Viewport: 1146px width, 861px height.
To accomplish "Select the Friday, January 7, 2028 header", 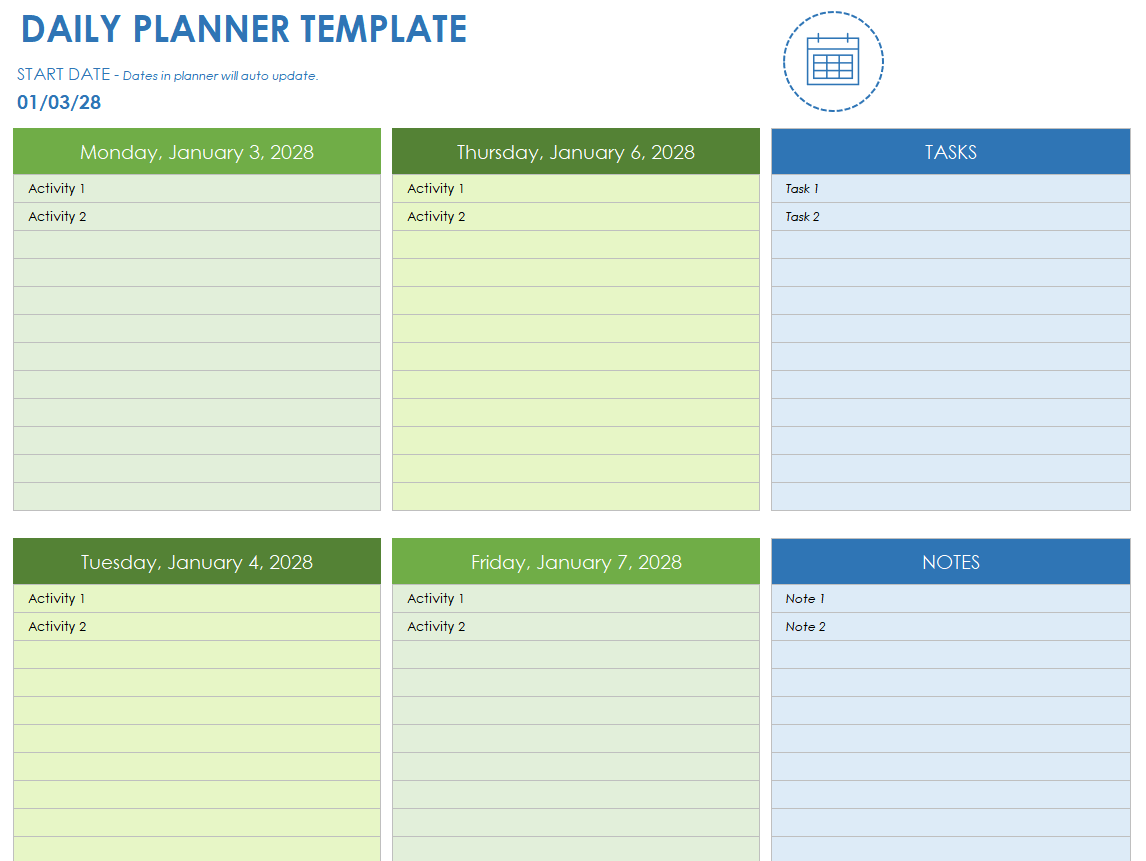I will click(576, 562).
